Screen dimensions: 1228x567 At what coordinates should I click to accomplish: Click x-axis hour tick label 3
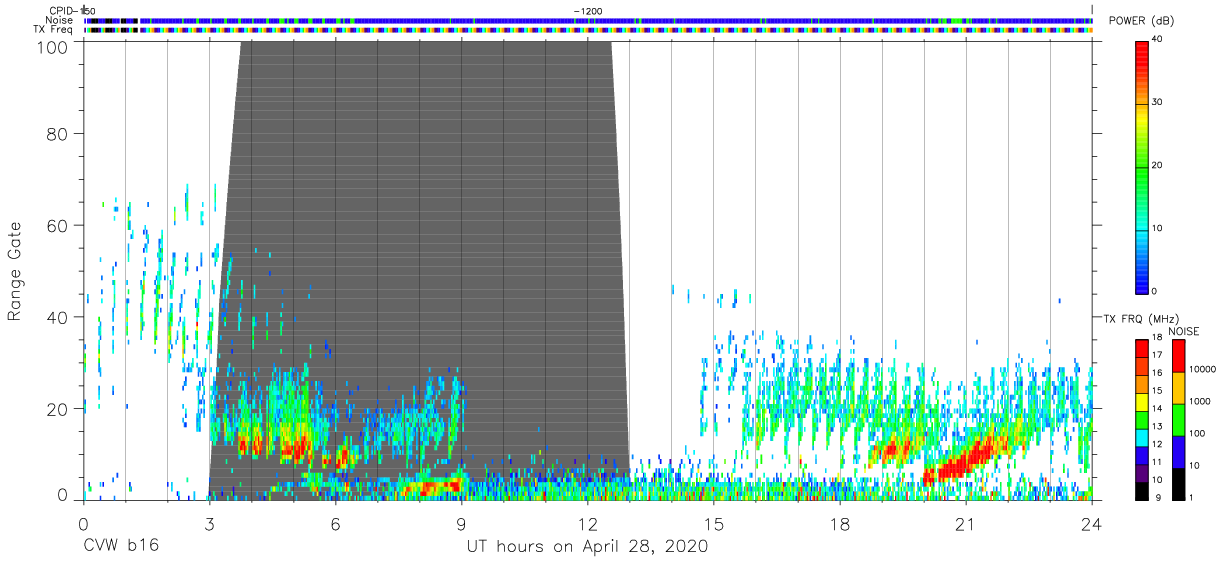pyautogui.click(x=209, y=523)
